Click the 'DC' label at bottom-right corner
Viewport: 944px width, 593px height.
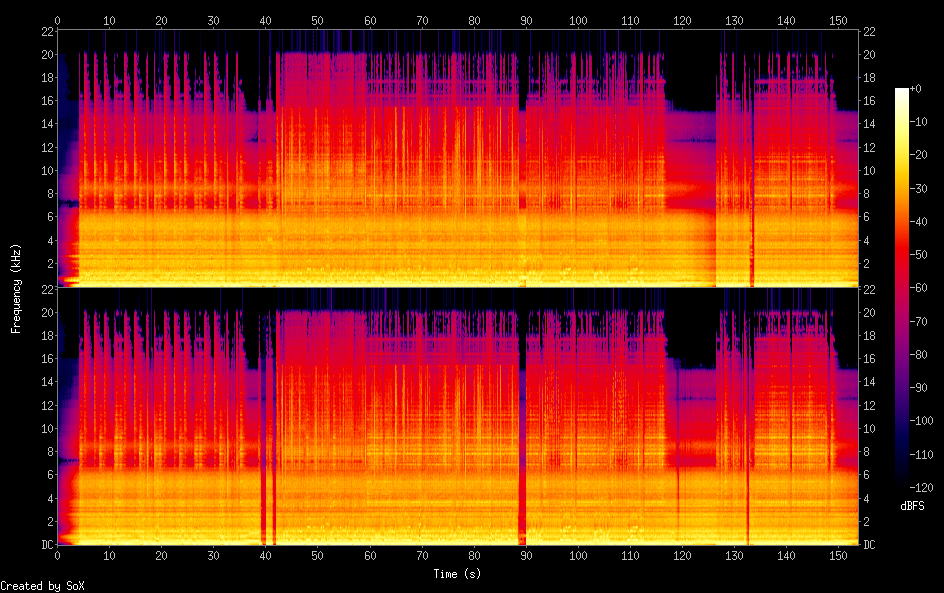870,545
